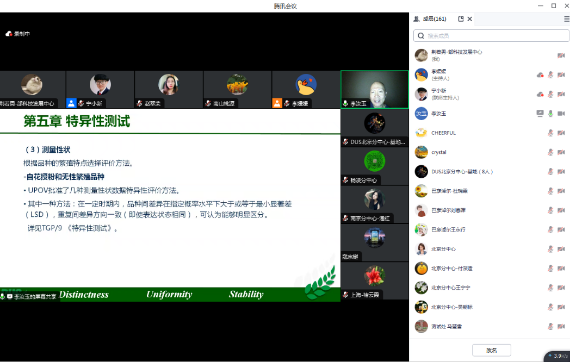
Task: Click the CHEERFUL member avatar
Action: click(x=421, y=133)
